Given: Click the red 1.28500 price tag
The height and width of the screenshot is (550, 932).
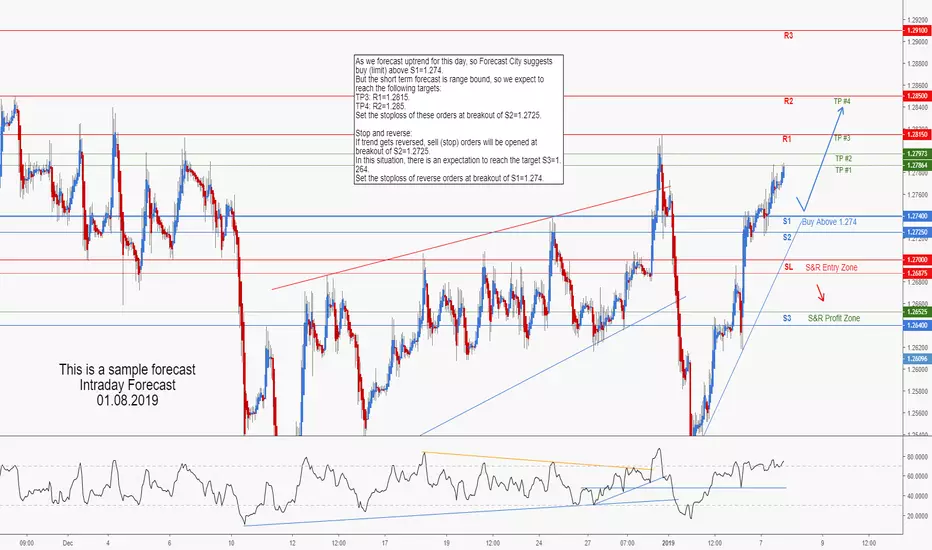Looking at the screenshot, I should pos(917,96).
